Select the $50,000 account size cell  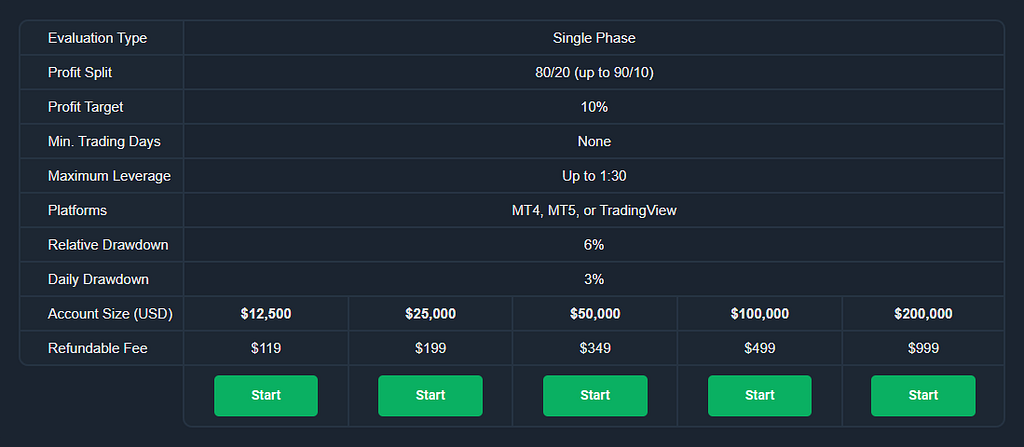(x=595, y=314)
